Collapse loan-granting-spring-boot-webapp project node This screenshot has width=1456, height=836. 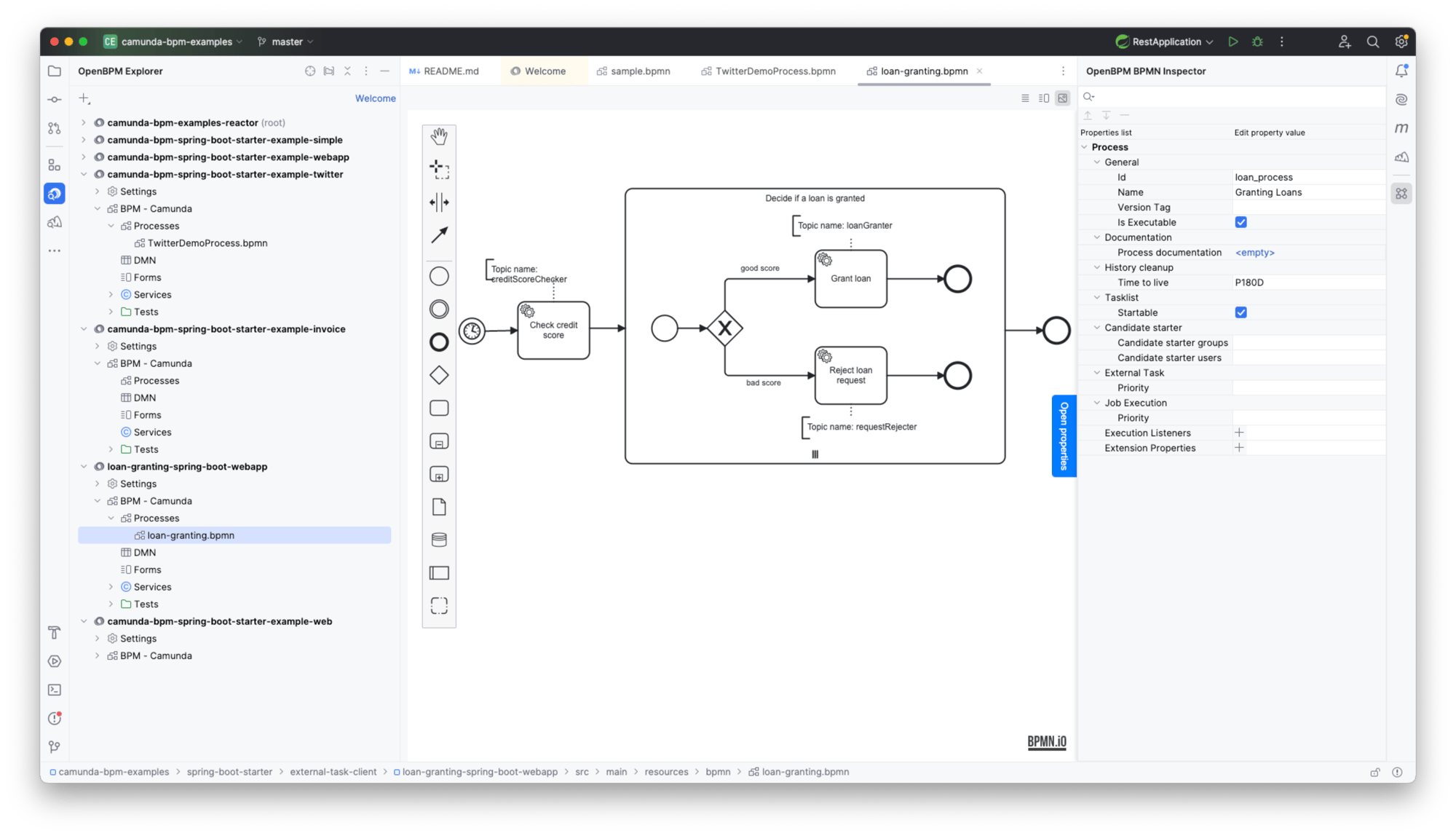(84, 467)
